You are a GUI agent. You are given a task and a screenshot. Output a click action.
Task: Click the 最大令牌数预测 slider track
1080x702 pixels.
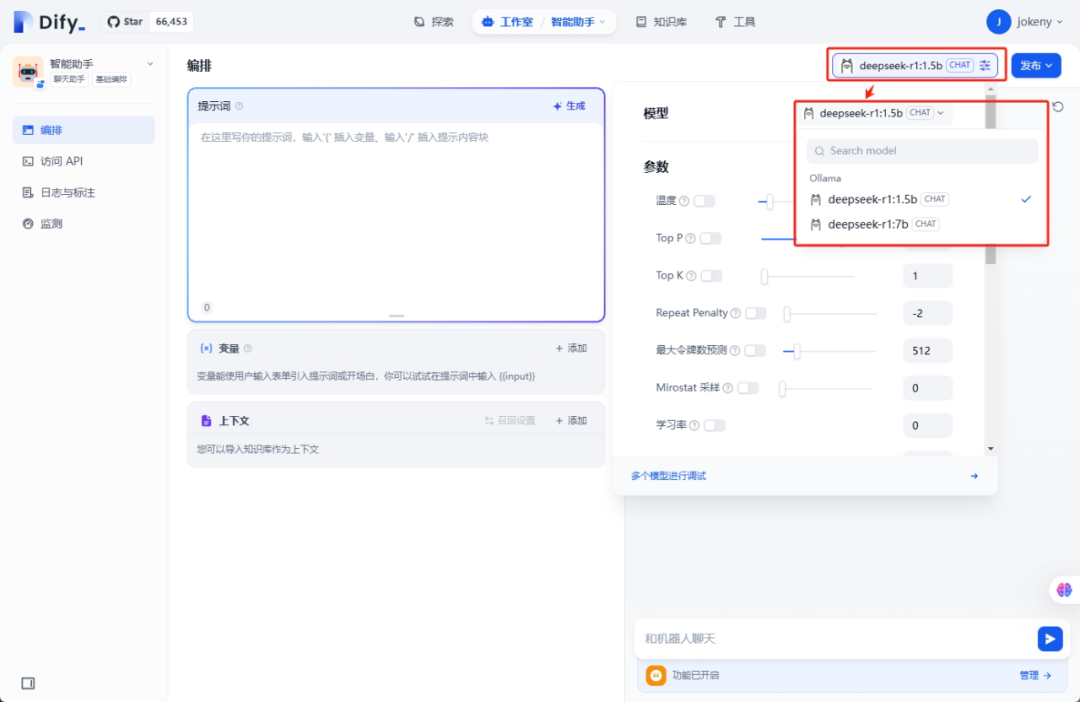(x=830, y=351)
